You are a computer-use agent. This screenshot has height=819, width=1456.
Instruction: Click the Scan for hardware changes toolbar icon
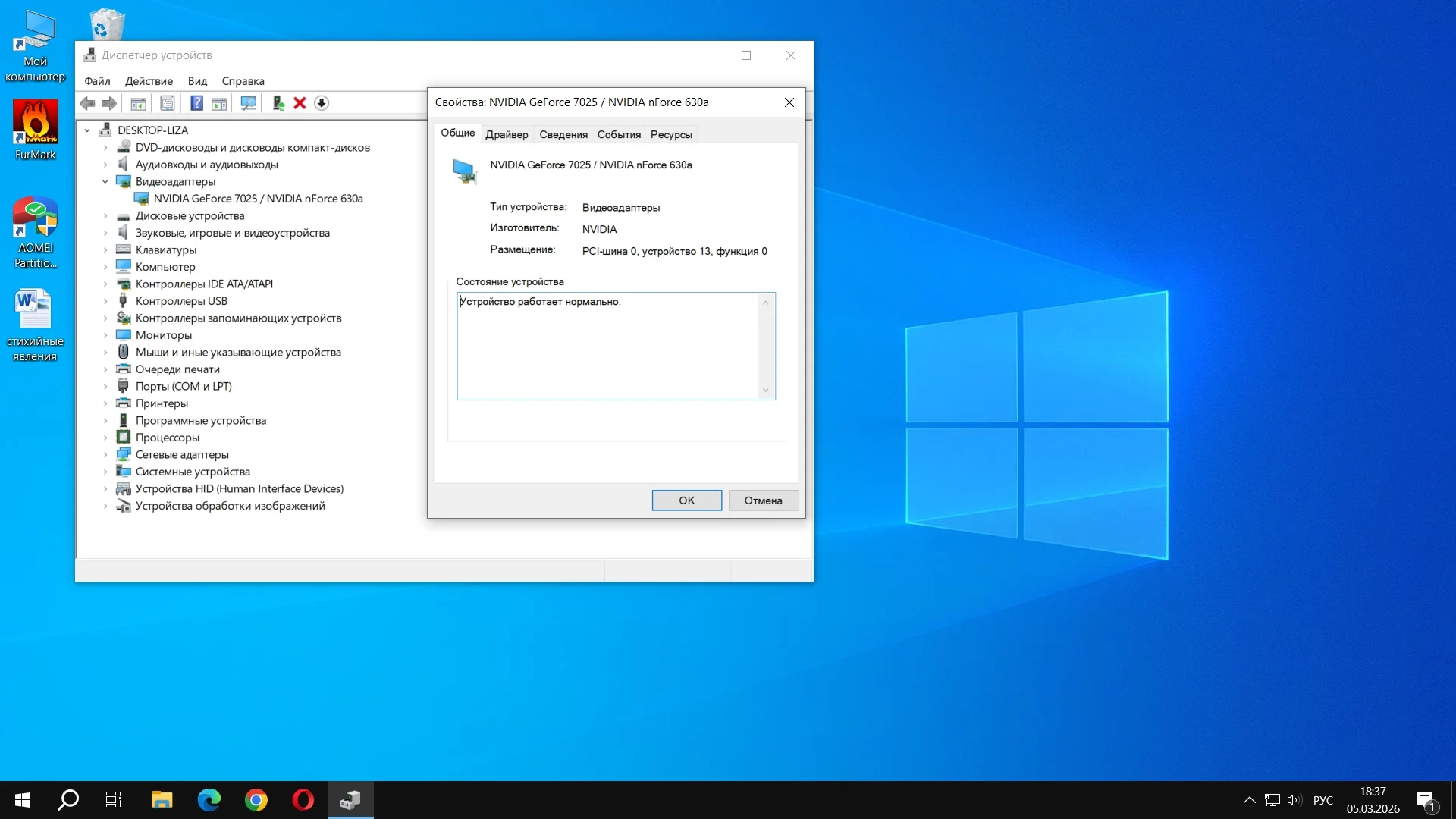(248, 103)
